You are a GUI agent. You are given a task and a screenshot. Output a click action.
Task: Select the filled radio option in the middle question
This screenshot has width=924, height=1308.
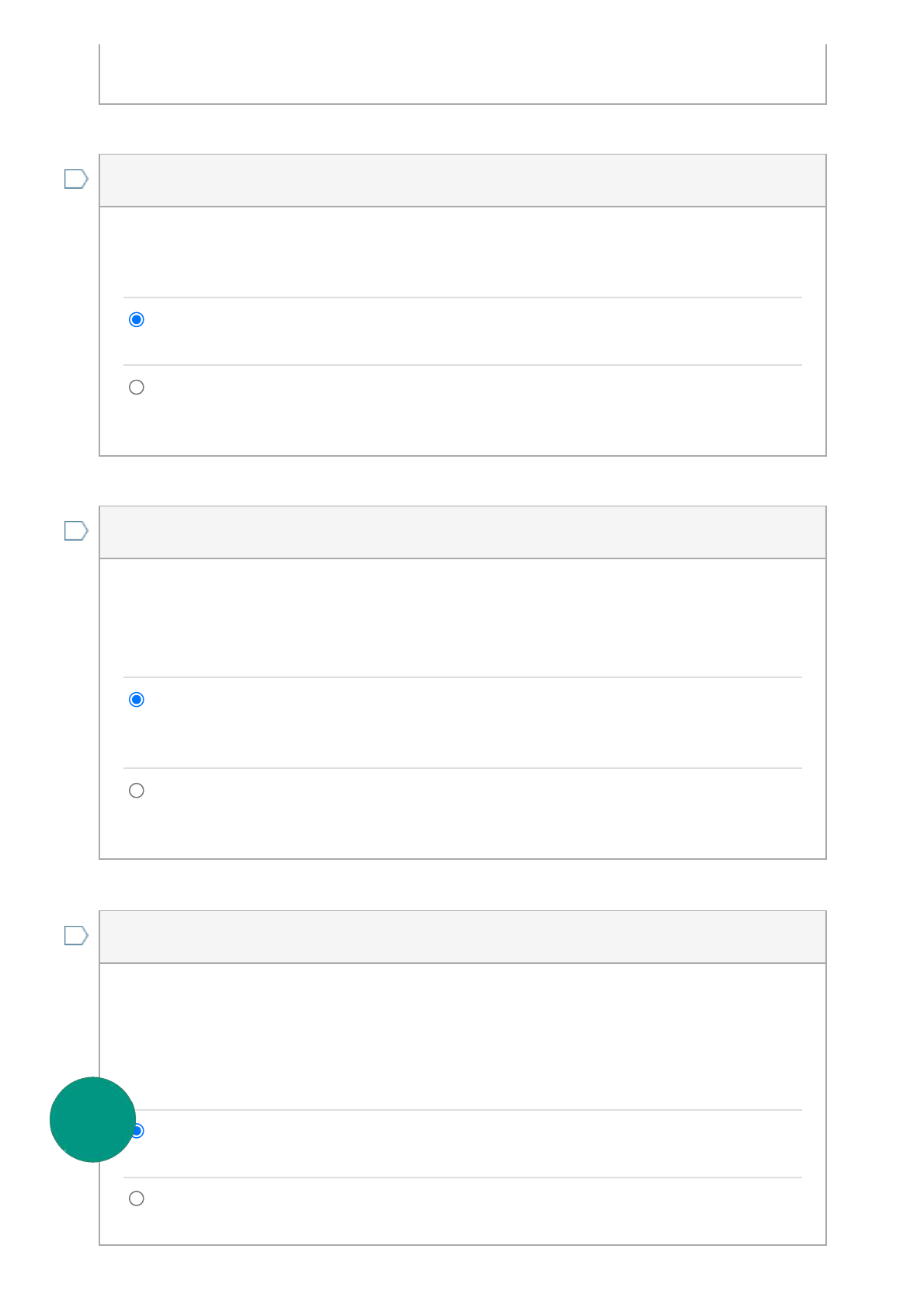(x=137, y=700)
